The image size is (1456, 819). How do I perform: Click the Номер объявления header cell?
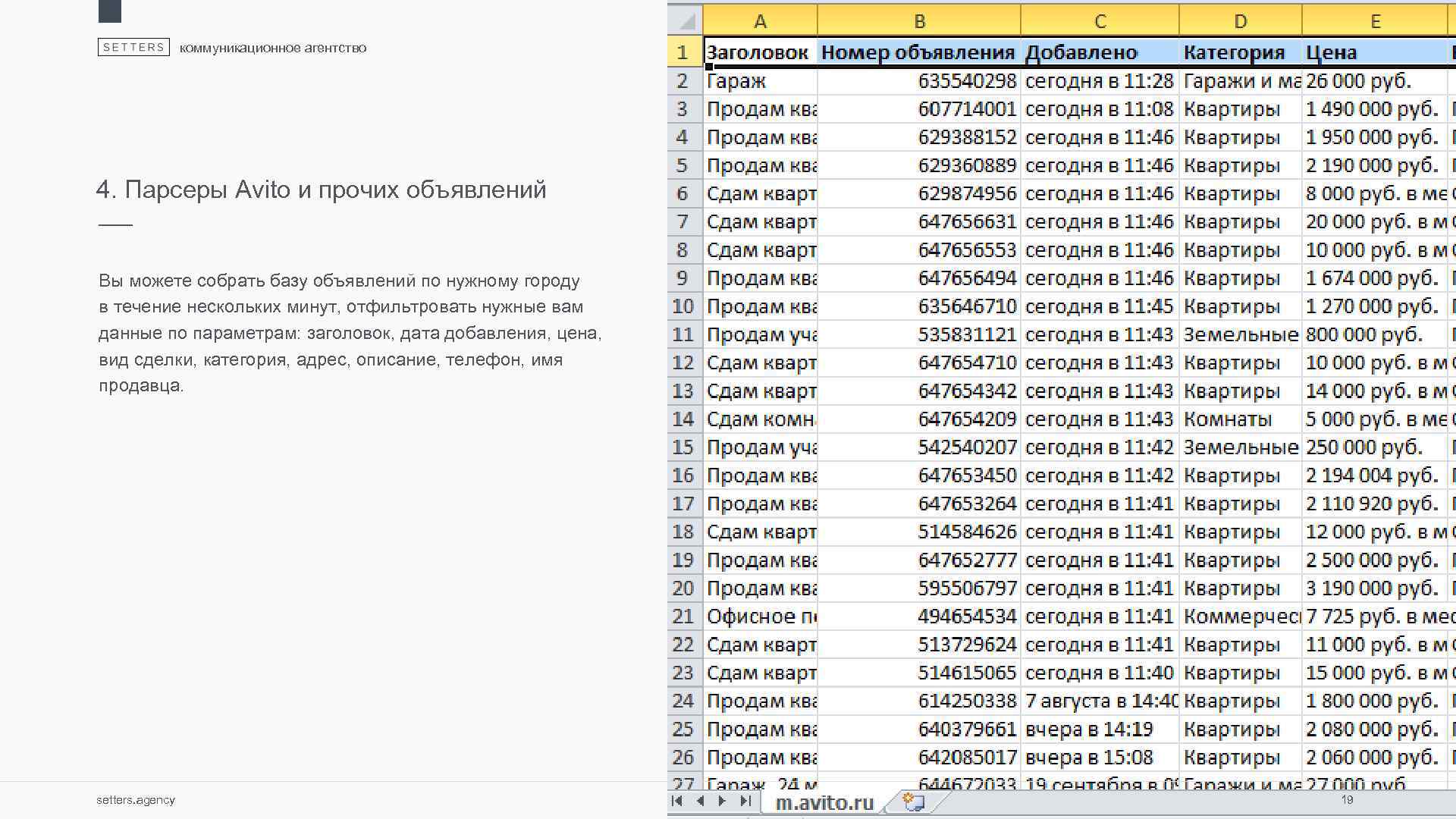click(918, 52)
